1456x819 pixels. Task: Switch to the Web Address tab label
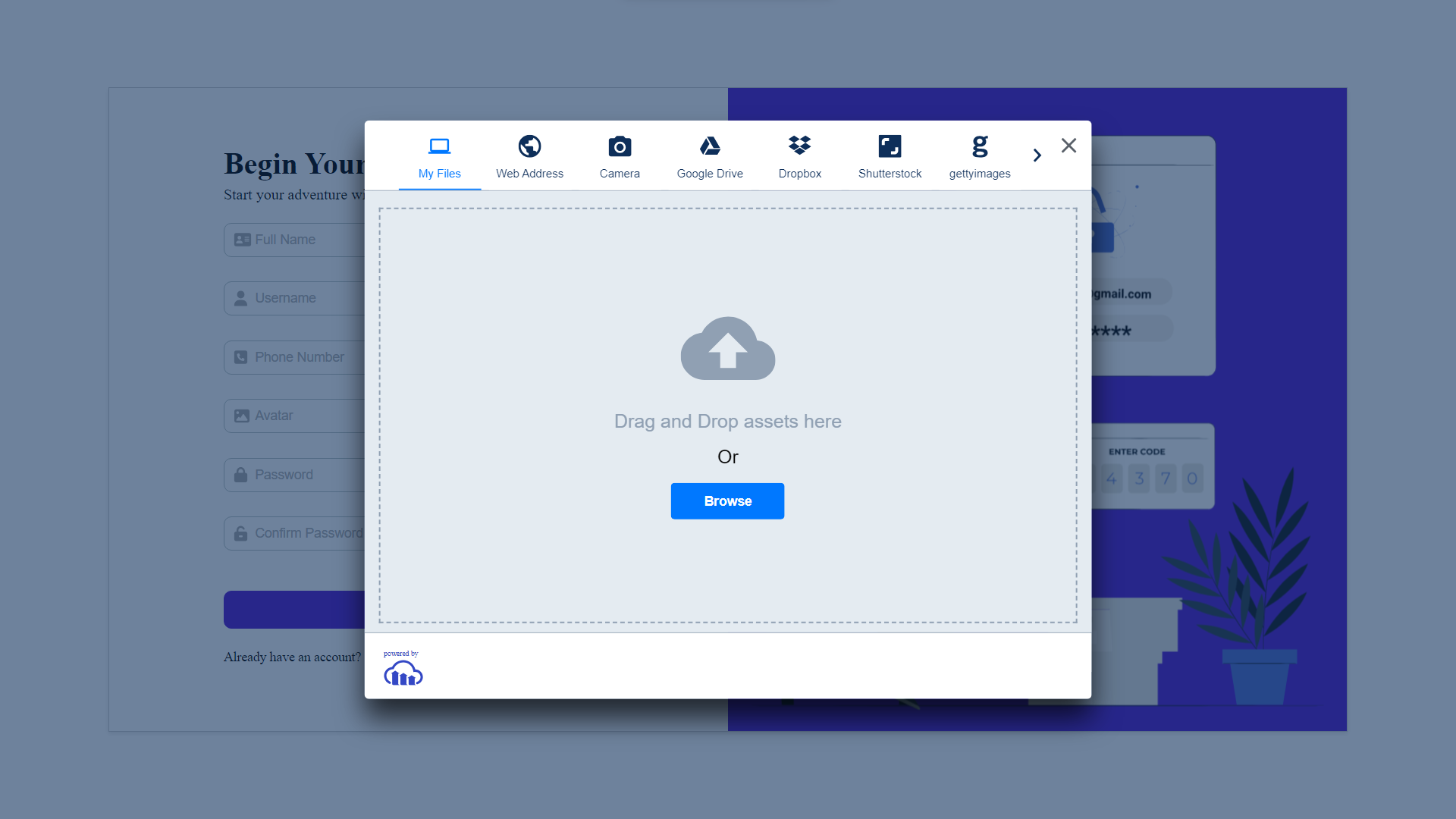(529, 174)
